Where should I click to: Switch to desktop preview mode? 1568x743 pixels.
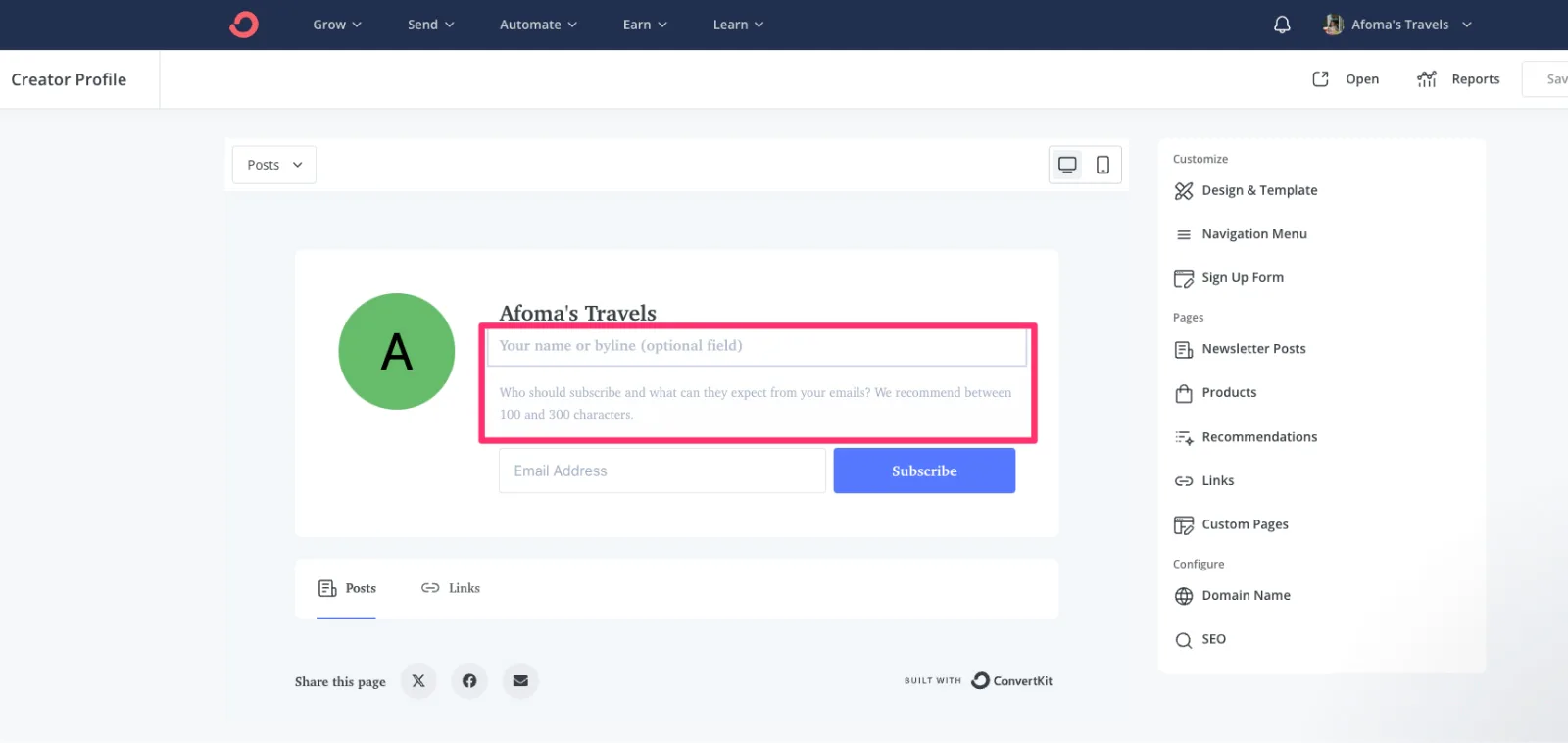[1067, 165]
